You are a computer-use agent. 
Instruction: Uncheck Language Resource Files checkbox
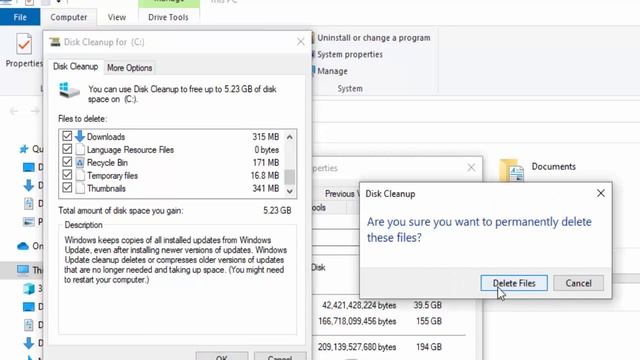pos(67,149)
